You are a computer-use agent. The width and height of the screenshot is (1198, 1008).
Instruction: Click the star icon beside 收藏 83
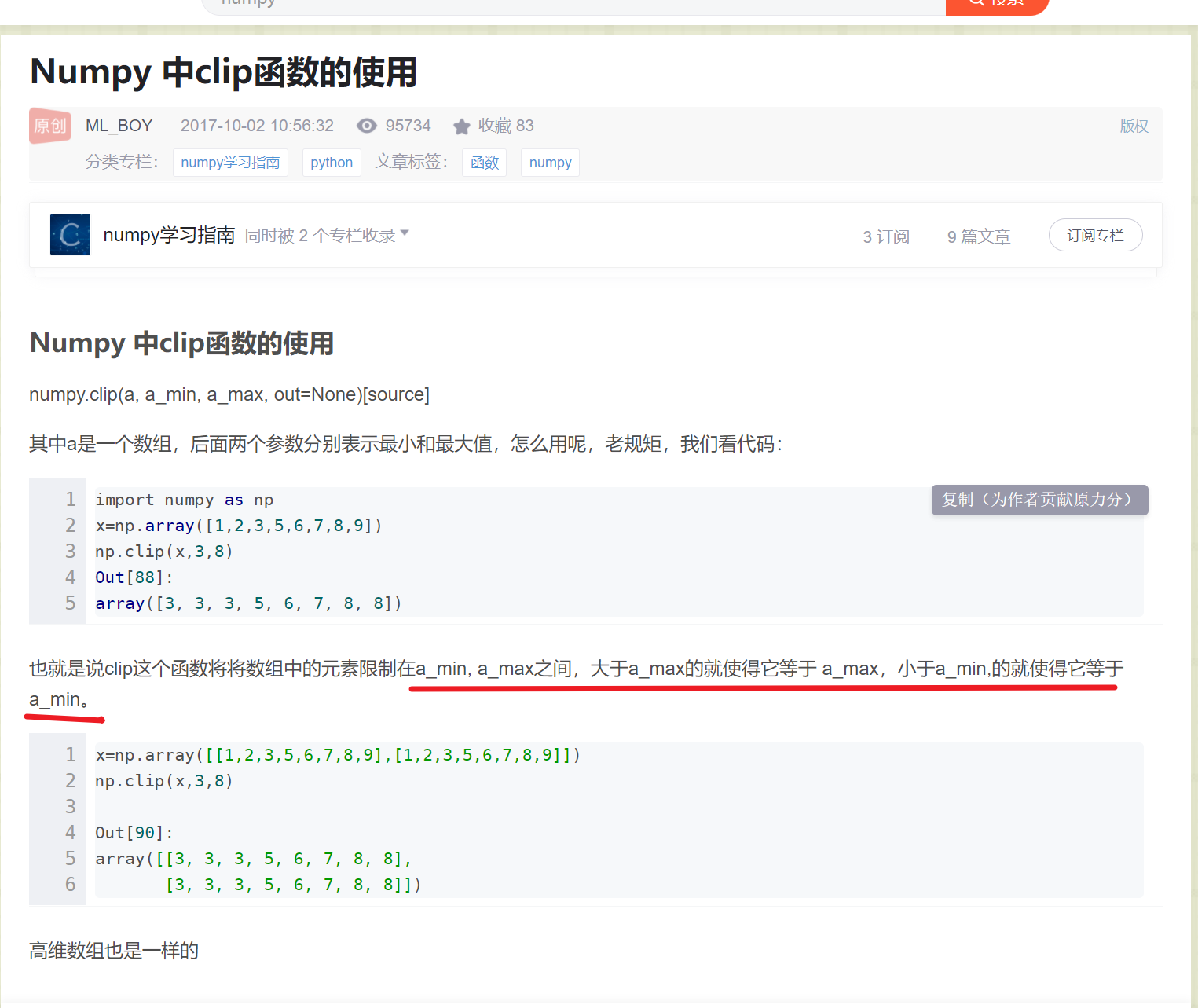point(461,126)
